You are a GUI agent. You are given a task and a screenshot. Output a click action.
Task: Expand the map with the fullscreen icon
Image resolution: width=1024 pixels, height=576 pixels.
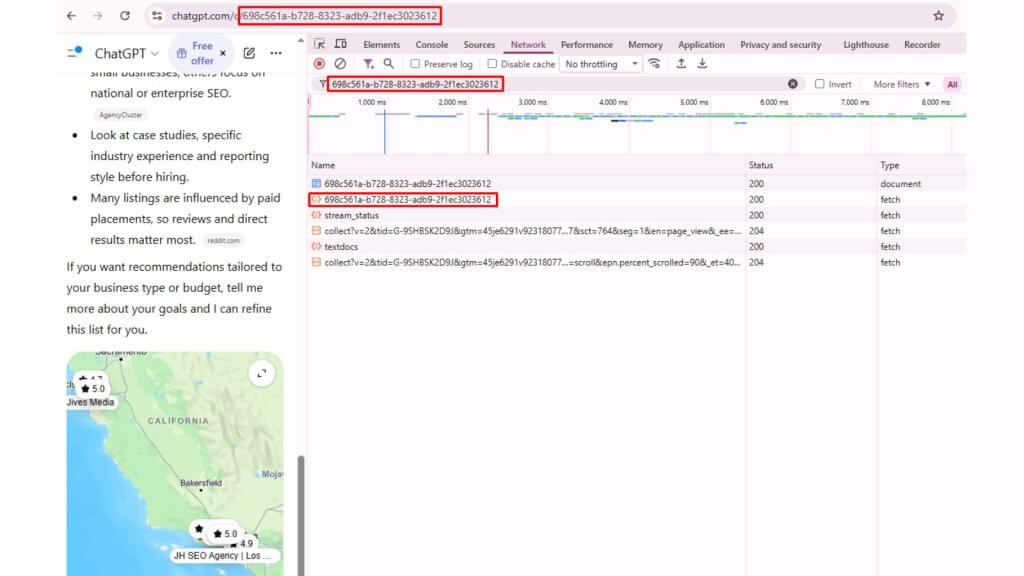click(262, 374)
